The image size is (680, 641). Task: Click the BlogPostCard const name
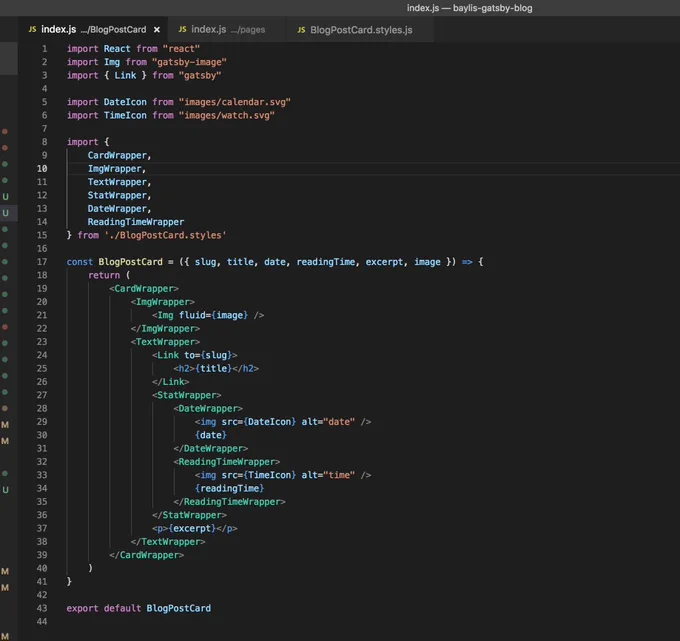pyautogui.click(x=131, y=262)
